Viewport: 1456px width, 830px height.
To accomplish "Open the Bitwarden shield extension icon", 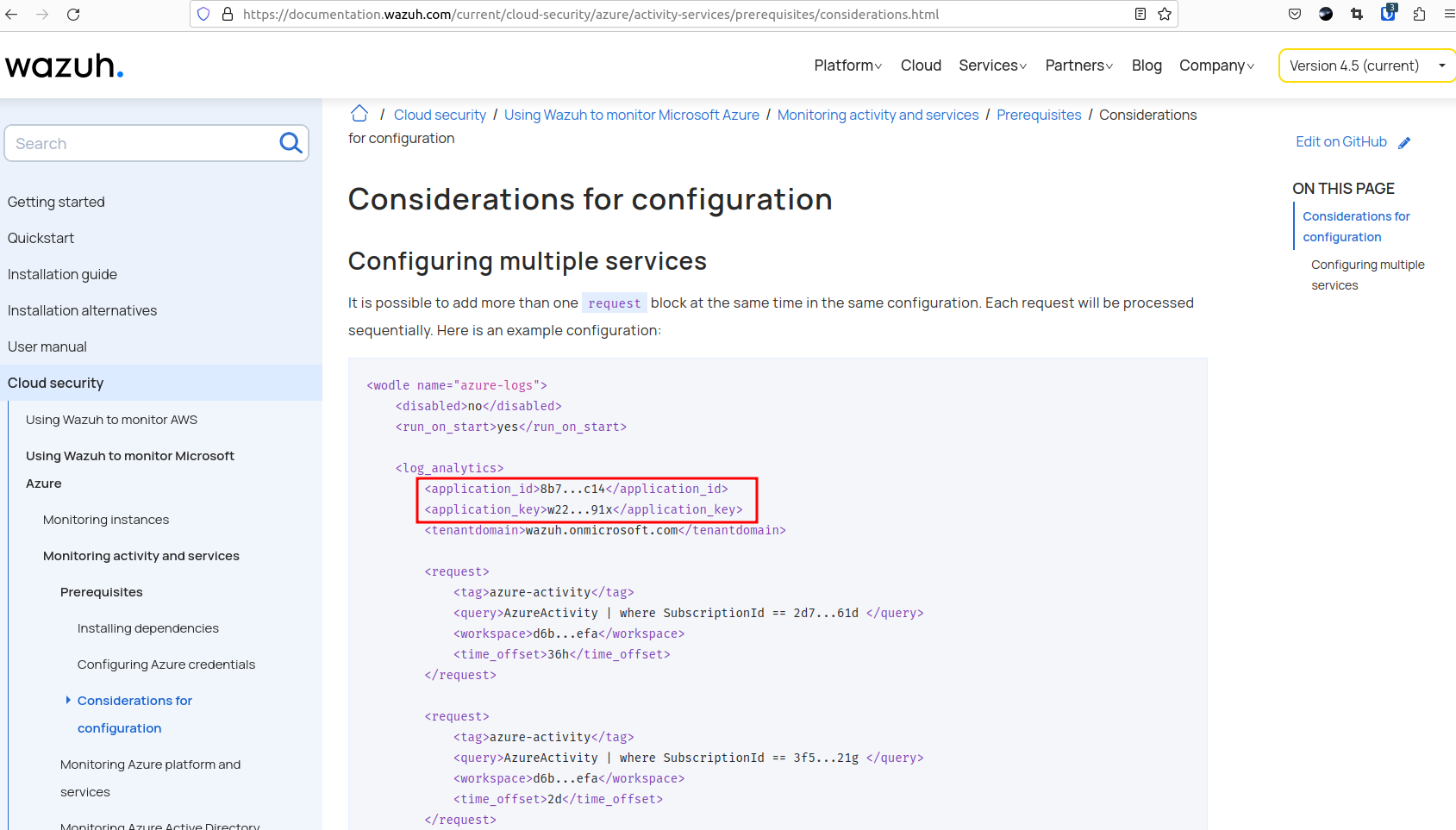I will point(1388,12).
